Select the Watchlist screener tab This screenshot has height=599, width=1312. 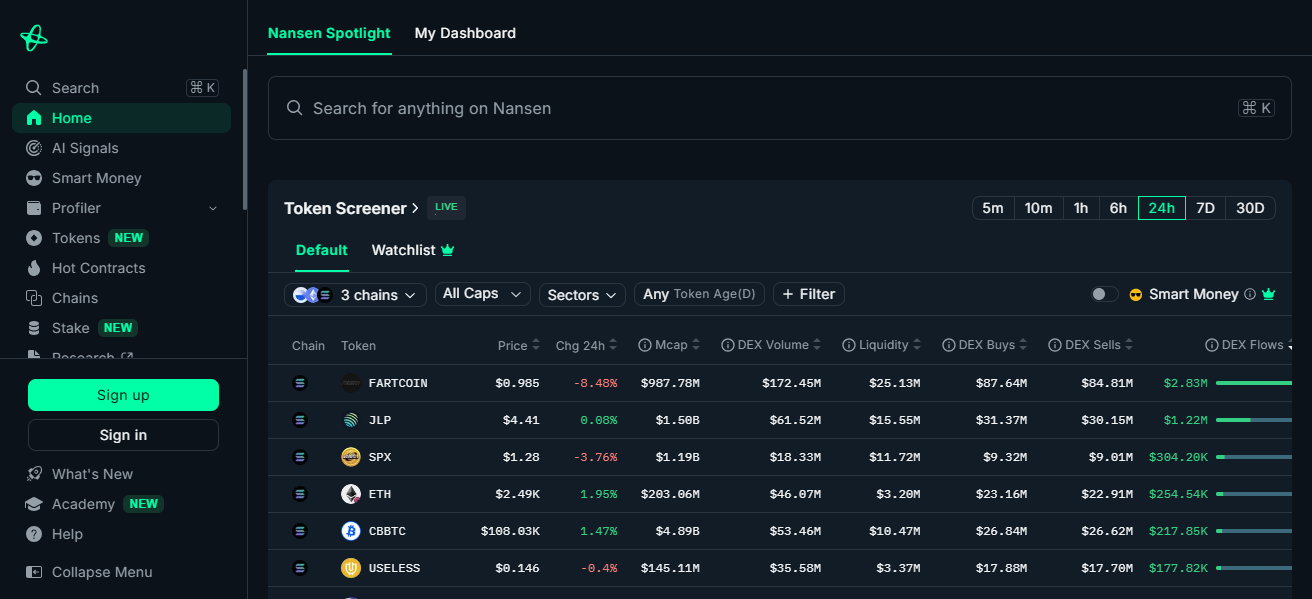(x=413, y=250)
